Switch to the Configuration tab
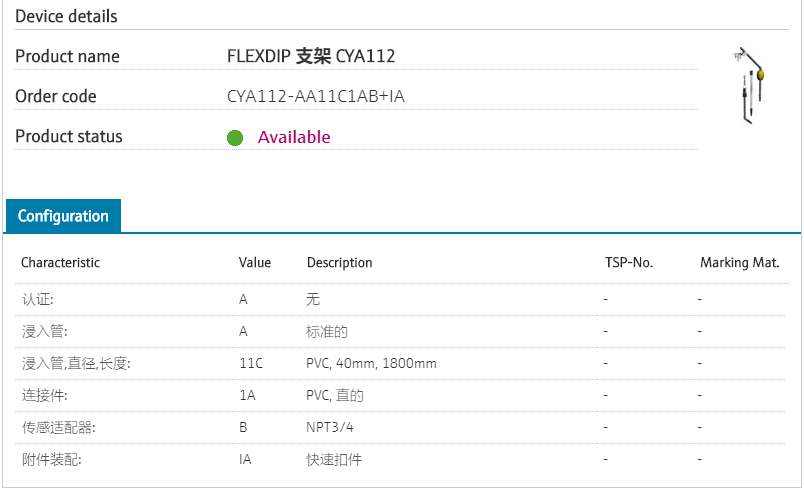Viewport: 804px width, 489px height. pyautogui.click(x=63, y=216)
